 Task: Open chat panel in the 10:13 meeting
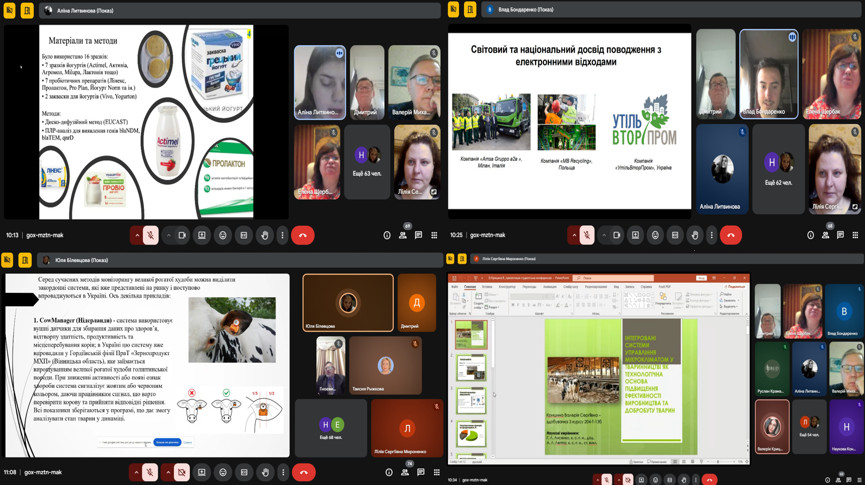[418, 236]
